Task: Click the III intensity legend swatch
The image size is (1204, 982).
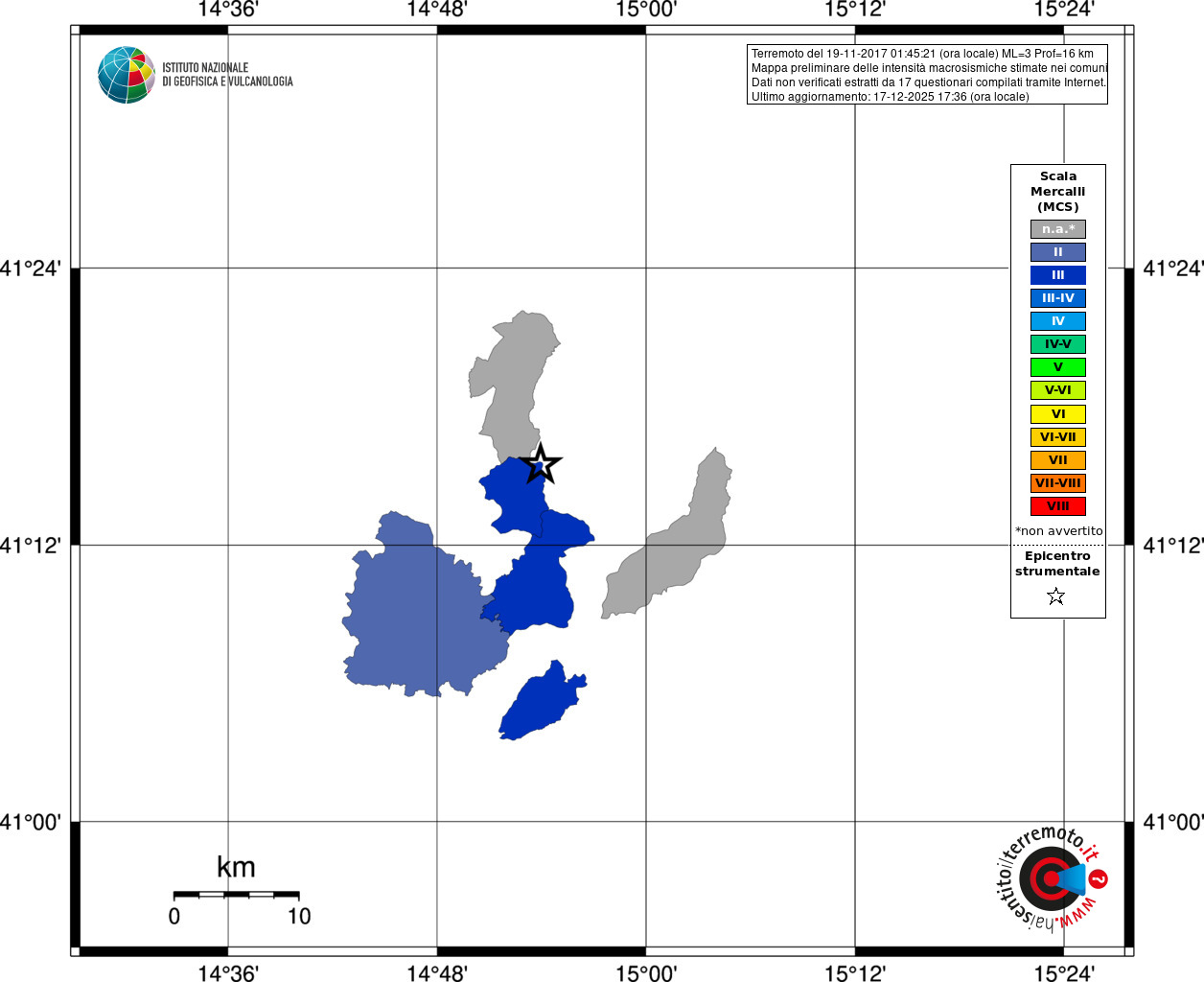Action: 1058,275
